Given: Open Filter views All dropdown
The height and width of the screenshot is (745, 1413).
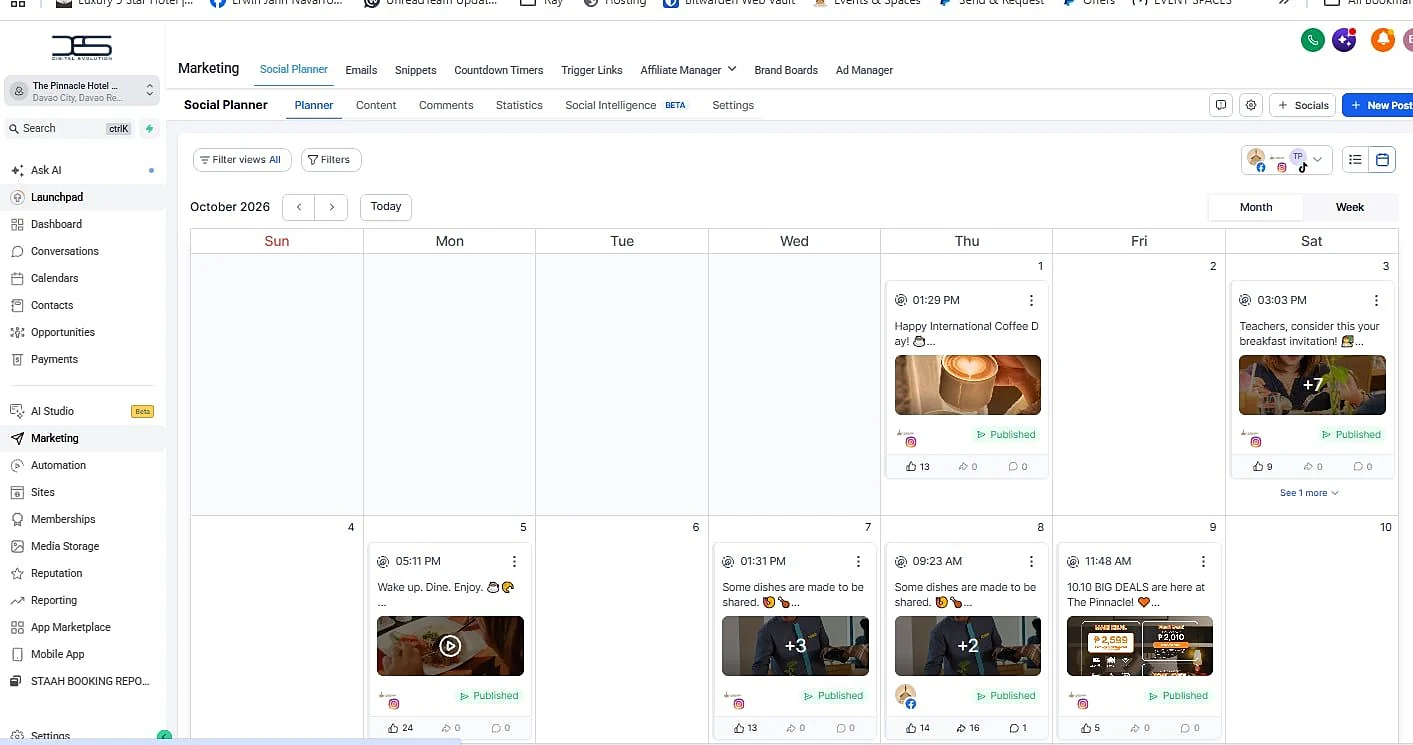Looking at the screenshot, I should coord(240,160).
